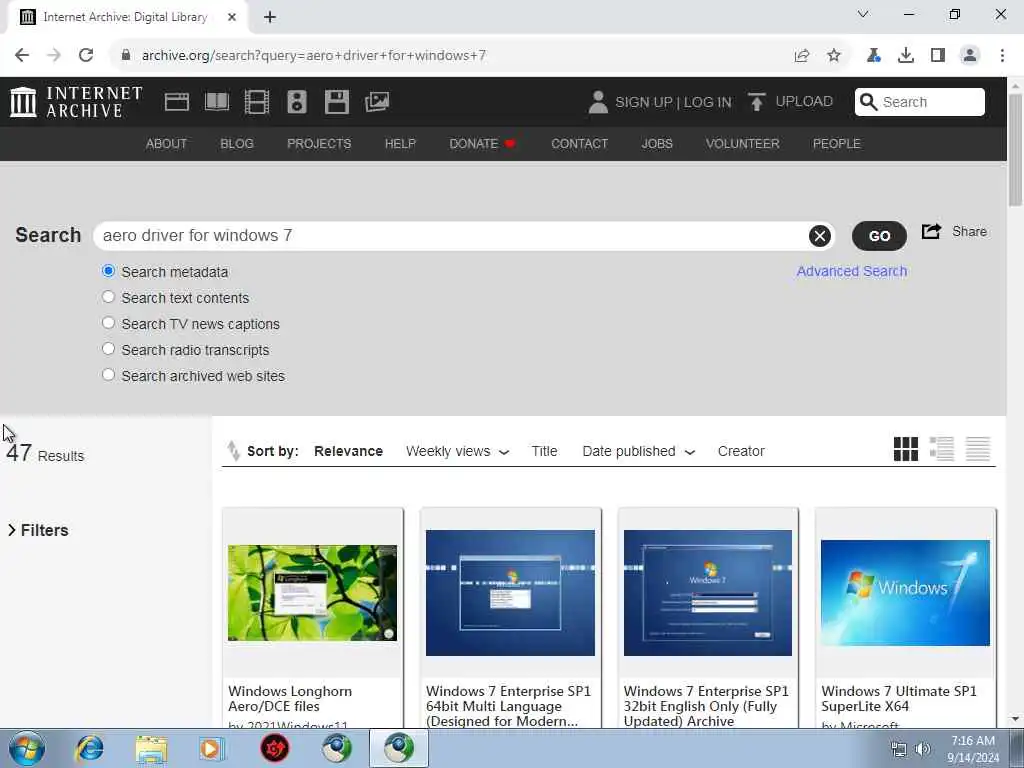Open the HELP menu item
The image size is (1024, 768).
pos(400,144)
